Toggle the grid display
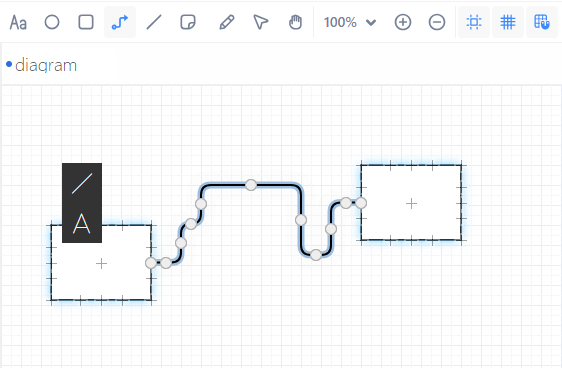The width and height of the screenshot is (562, 368). 508,22
